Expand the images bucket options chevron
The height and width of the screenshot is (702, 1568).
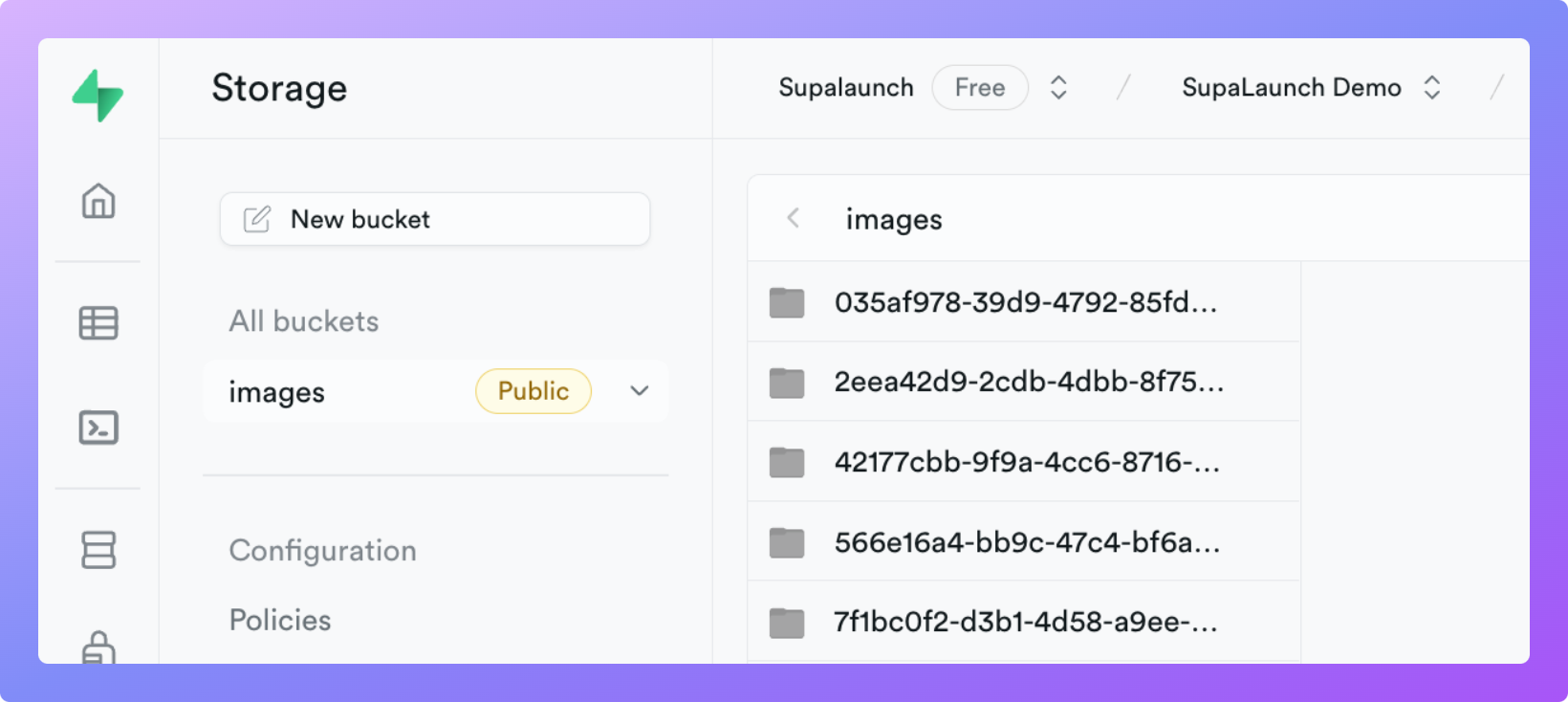[x=640, y=391]
